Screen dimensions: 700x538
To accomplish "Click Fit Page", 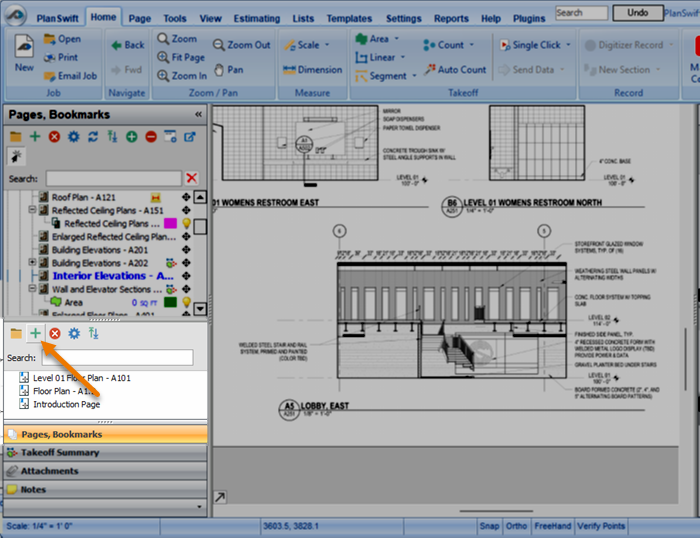I will 181,57.
